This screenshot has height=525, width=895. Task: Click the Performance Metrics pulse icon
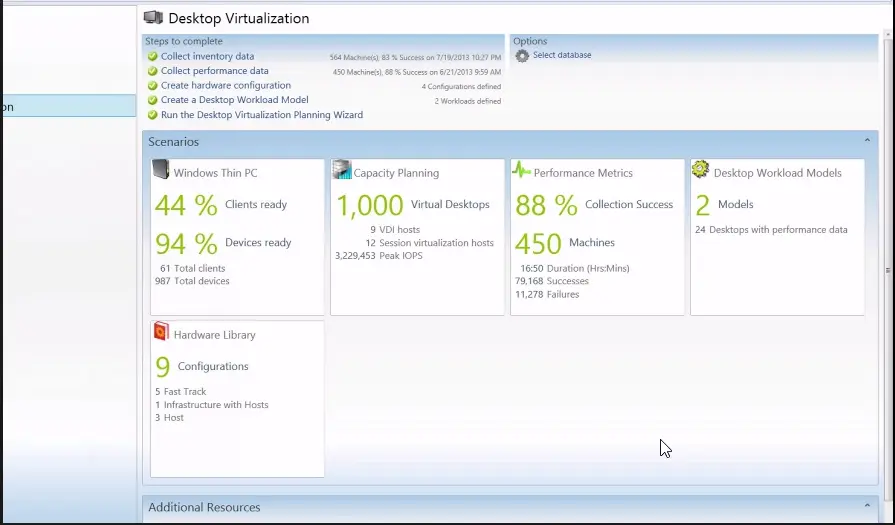(521, 171)
